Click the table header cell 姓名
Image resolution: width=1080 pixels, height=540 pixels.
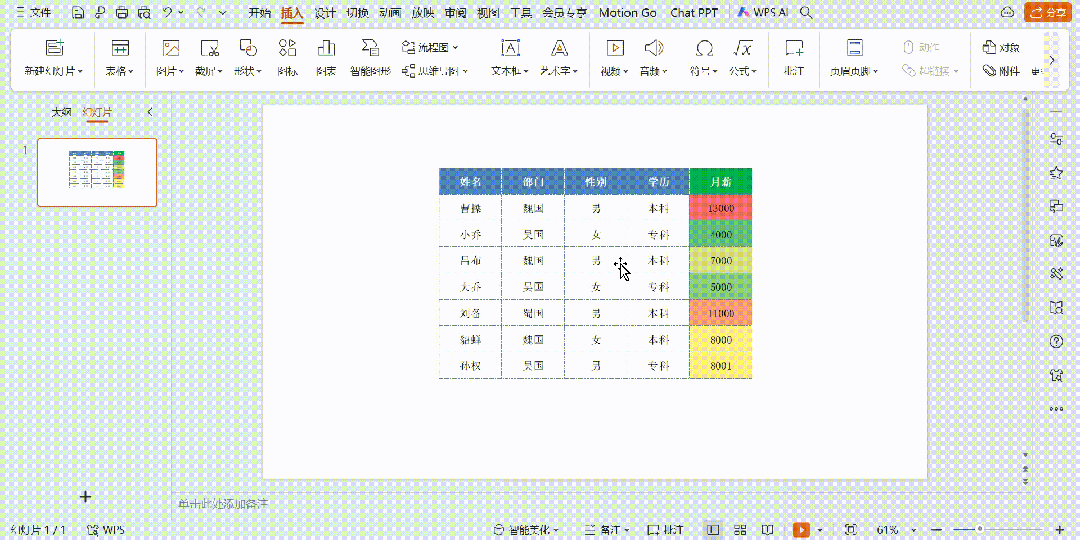(470, 182)
